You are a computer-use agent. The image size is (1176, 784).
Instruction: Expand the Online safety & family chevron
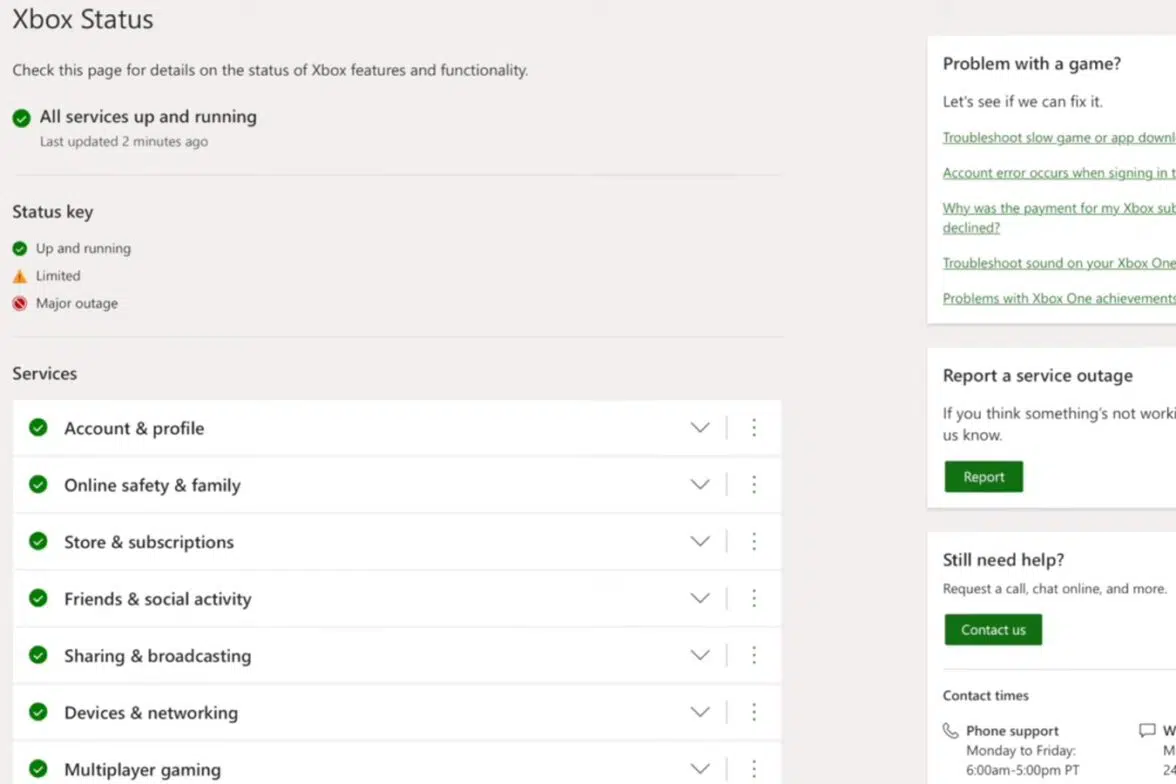pos(700,485)
